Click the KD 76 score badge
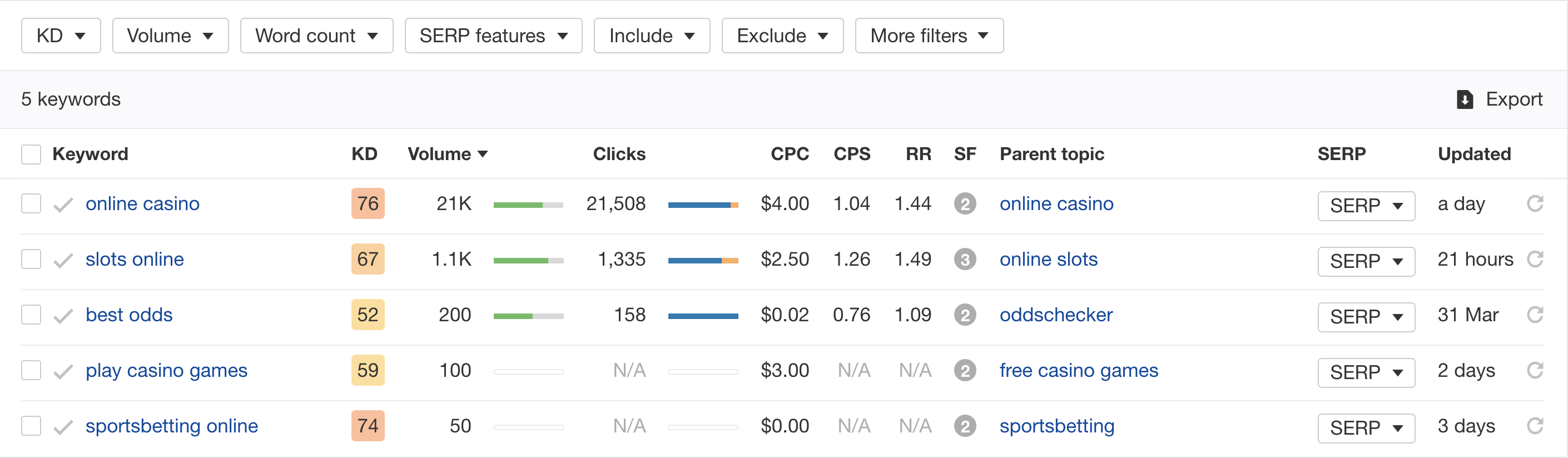This screenshot has width=1568, height=458. (x=368, y=204)
